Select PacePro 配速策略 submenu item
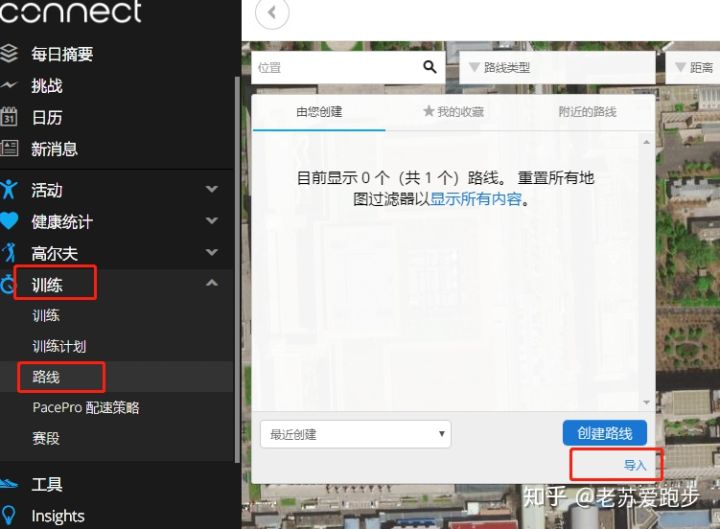 tap(86, 407)
